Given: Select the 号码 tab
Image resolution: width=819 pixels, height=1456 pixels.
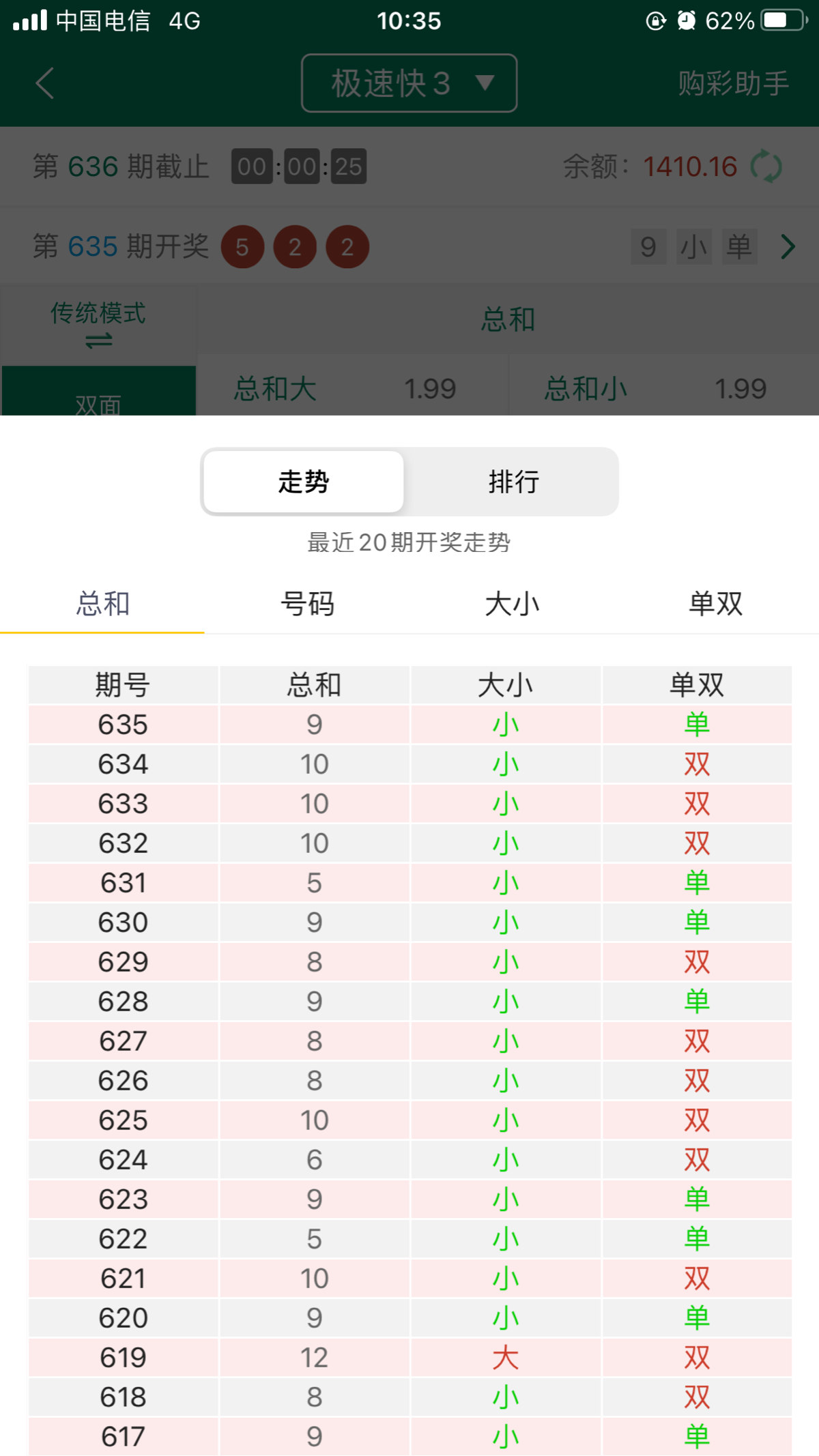Looking at the screenshot, I should click(x=307, y=604).
